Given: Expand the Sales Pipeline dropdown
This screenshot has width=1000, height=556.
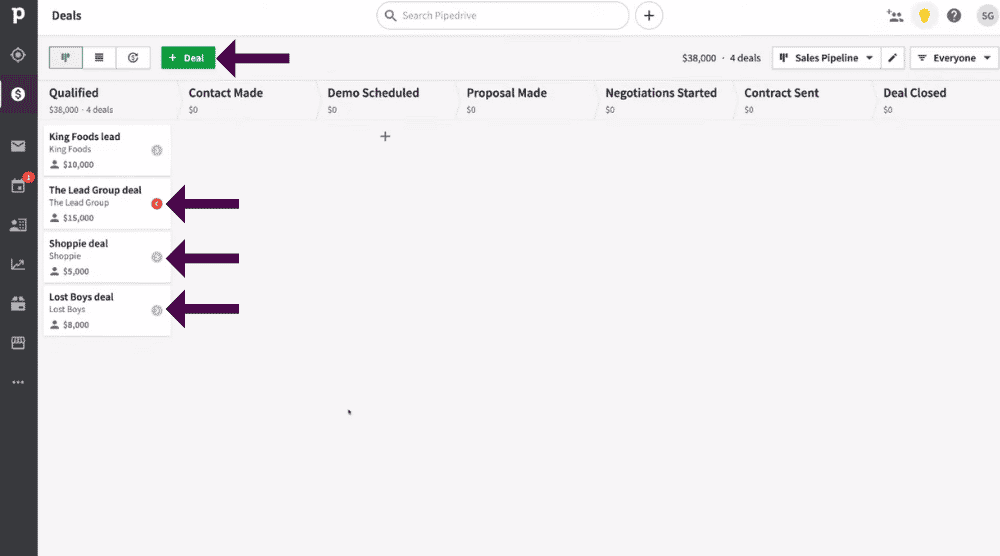Looking at the screenshot, I should point(826,57).
